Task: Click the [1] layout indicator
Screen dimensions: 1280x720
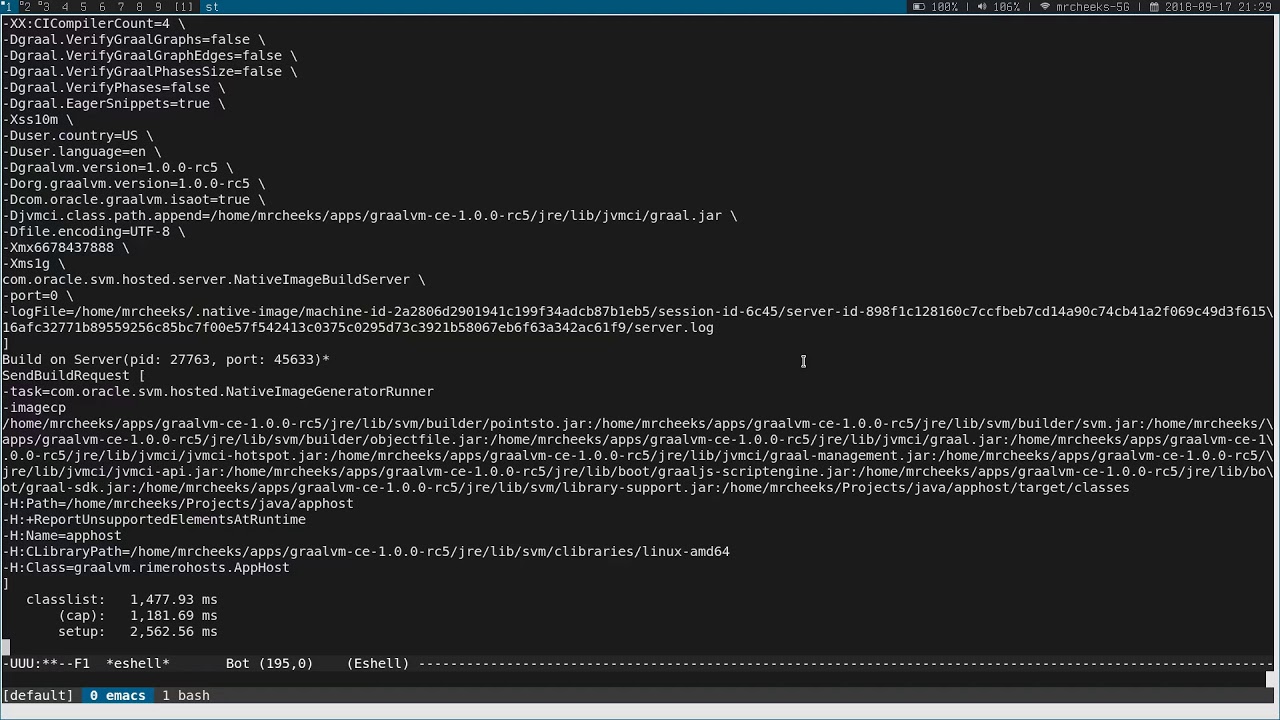Action: (184, 7)
